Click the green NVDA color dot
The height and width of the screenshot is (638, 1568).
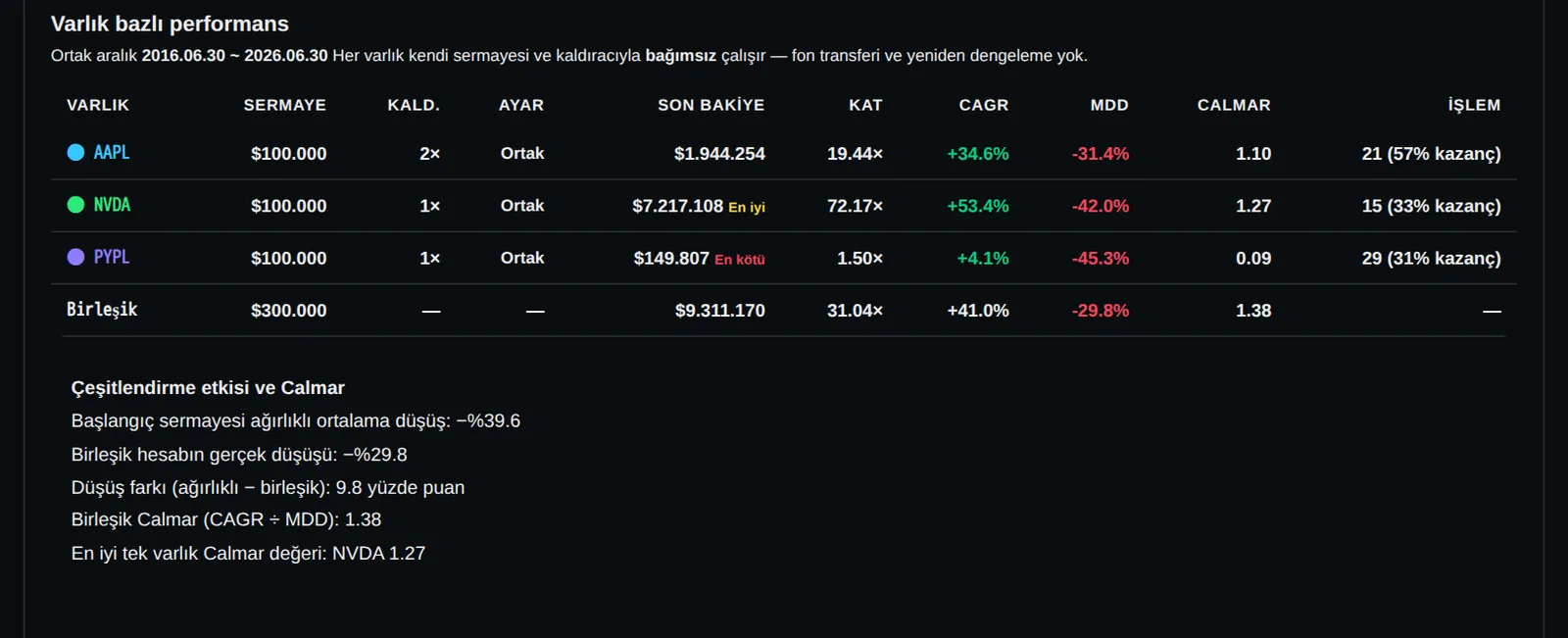(75, 205)
